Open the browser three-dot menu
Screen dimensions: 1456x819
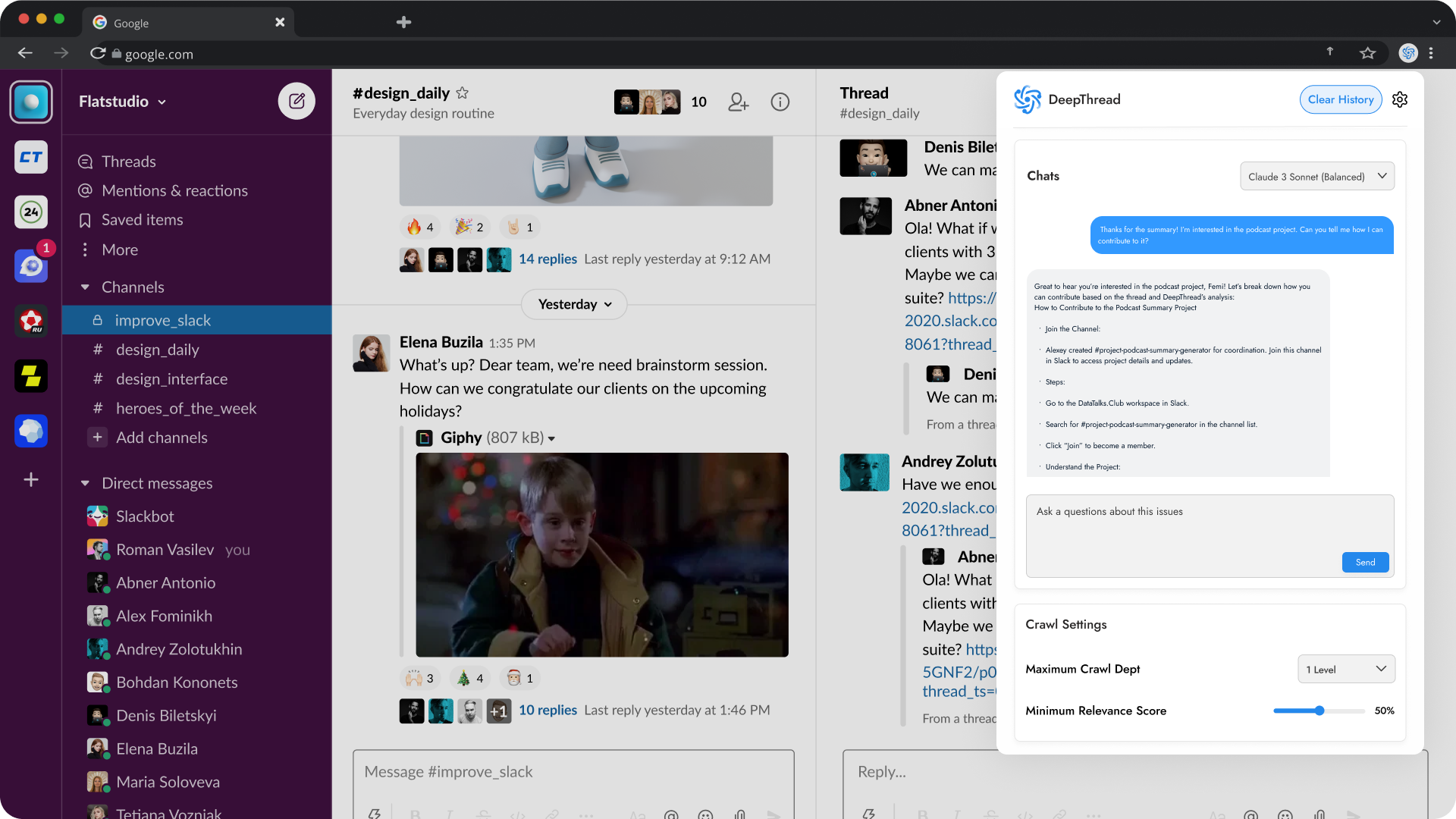1431,53
